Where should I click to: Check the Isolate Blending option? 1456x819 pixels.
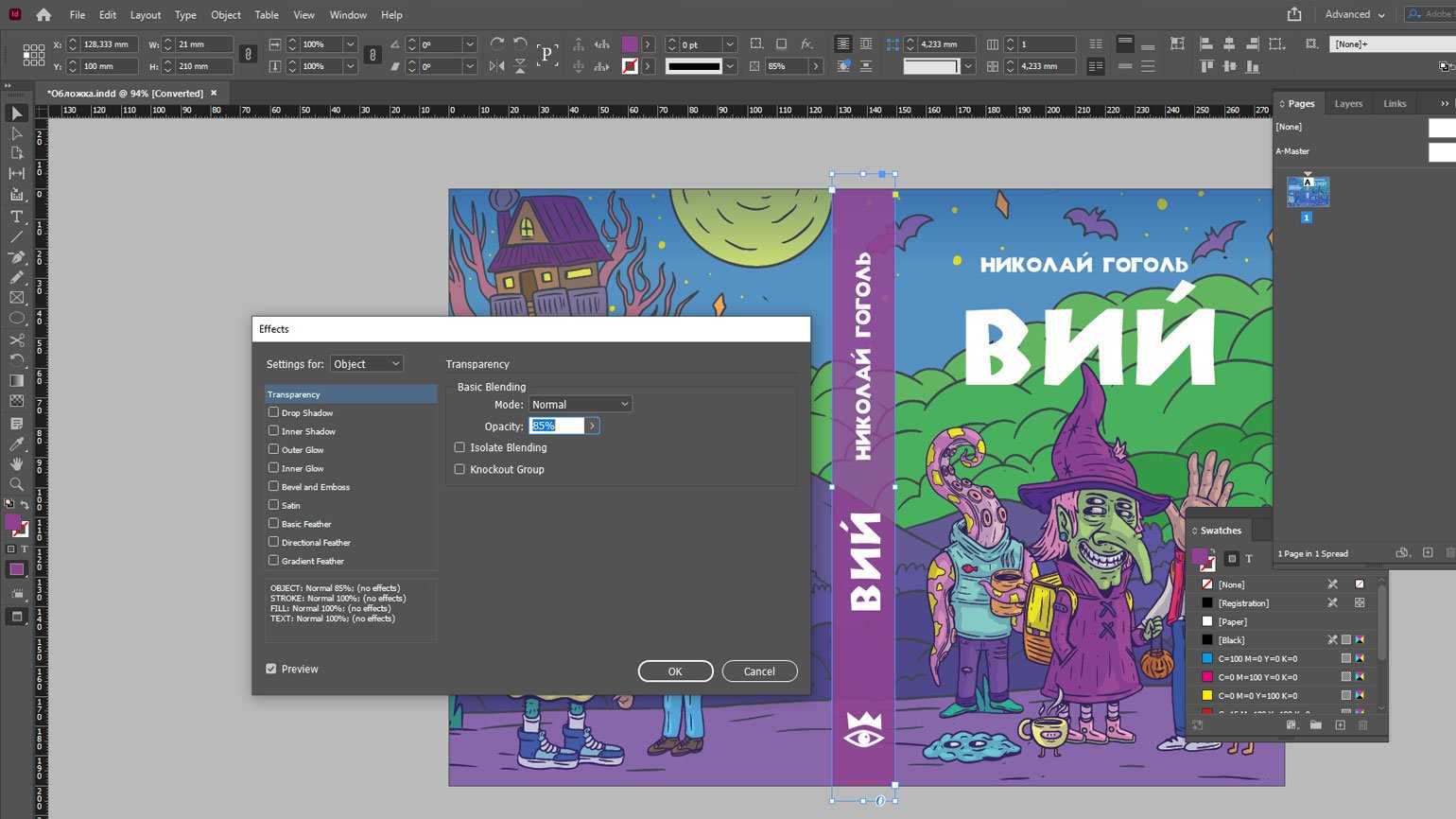[460, 447]
